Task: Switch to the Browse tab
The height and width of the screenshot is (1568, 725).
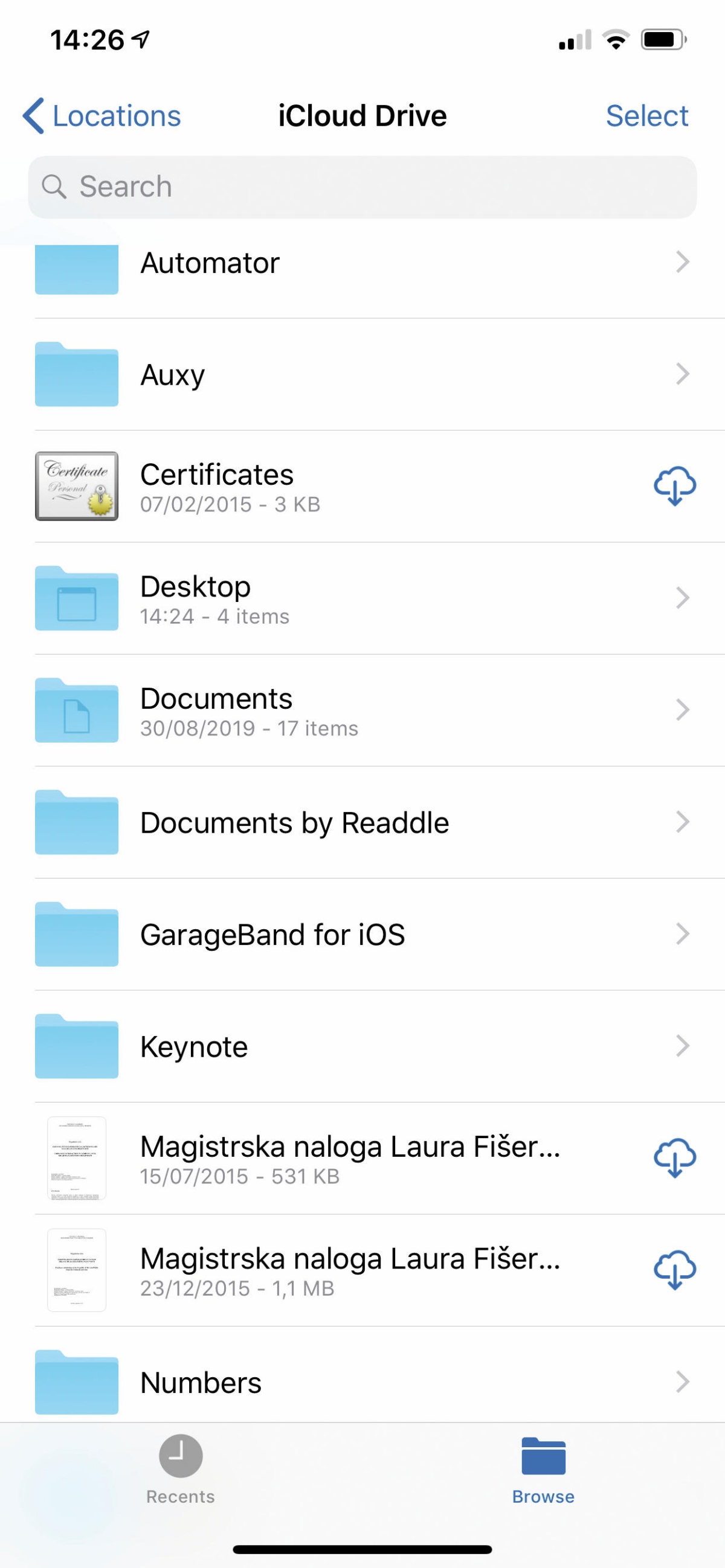Action: (543, 1471)
